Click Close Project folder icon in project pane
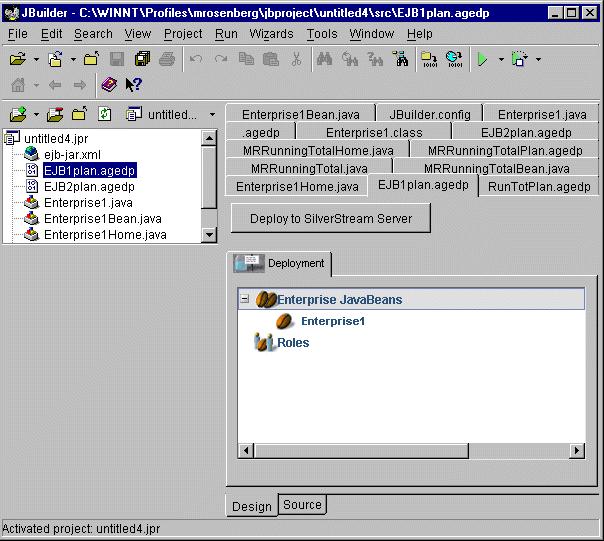This screenshot has width=604, height=541. point(79,114)
